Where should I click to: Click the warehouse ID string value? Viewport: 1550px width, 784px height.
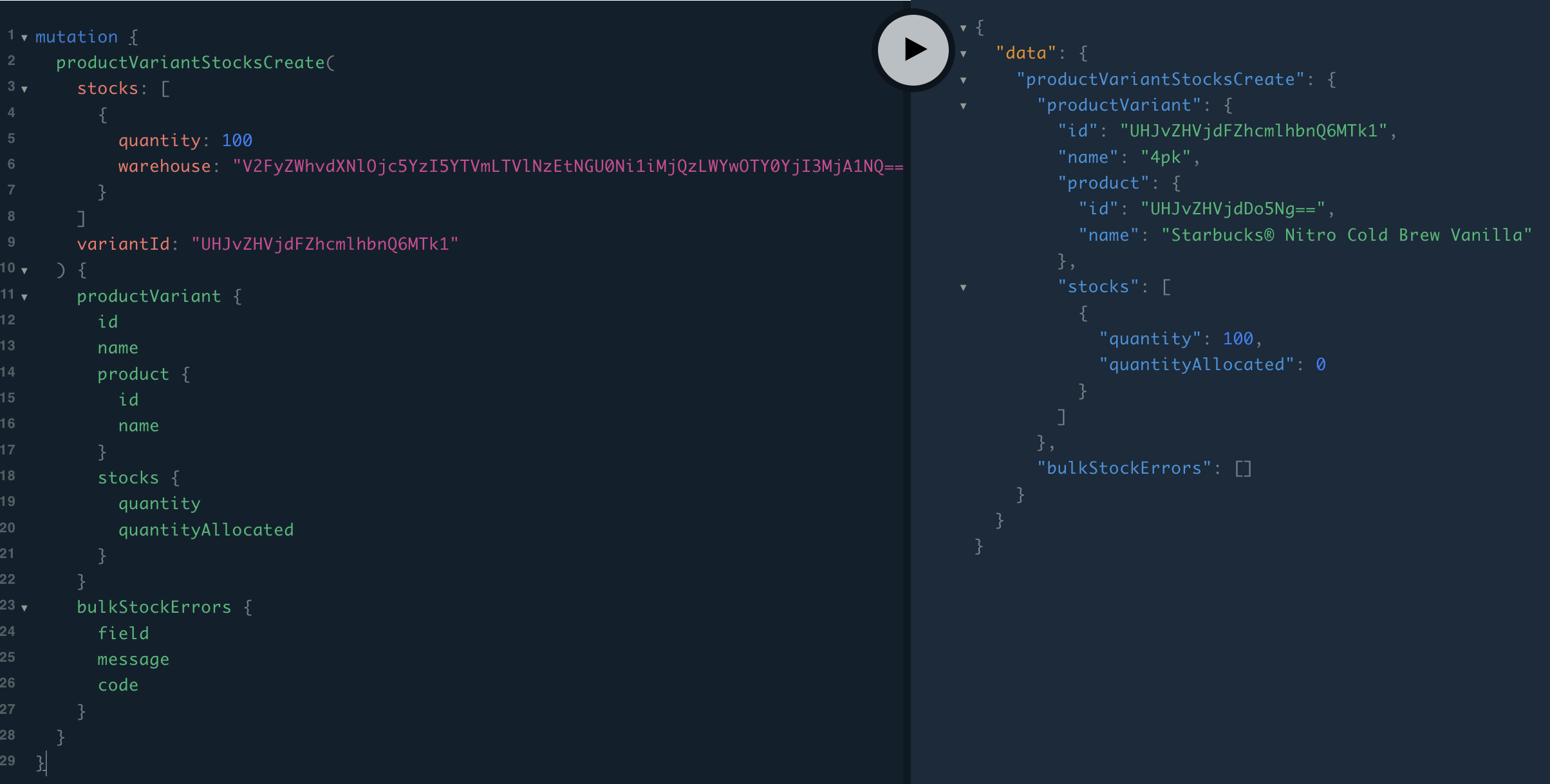(x=566, y=167)
